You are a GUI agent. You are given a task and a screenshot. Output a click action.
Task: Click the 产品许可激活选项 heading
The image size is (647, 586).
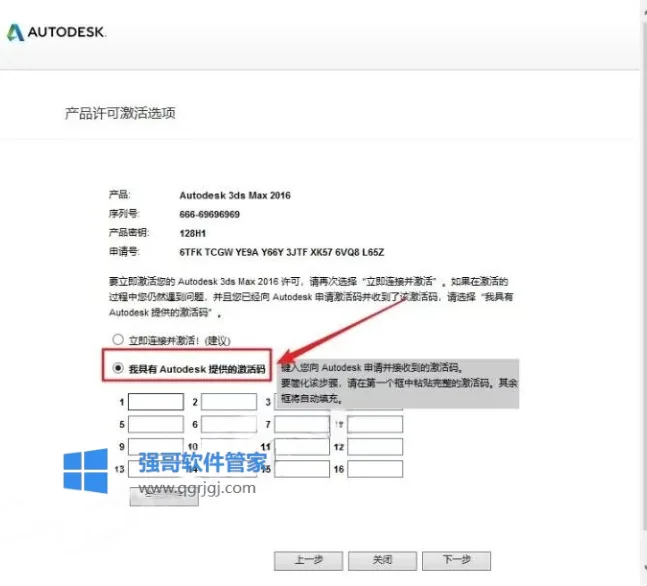tap(120, 113)
